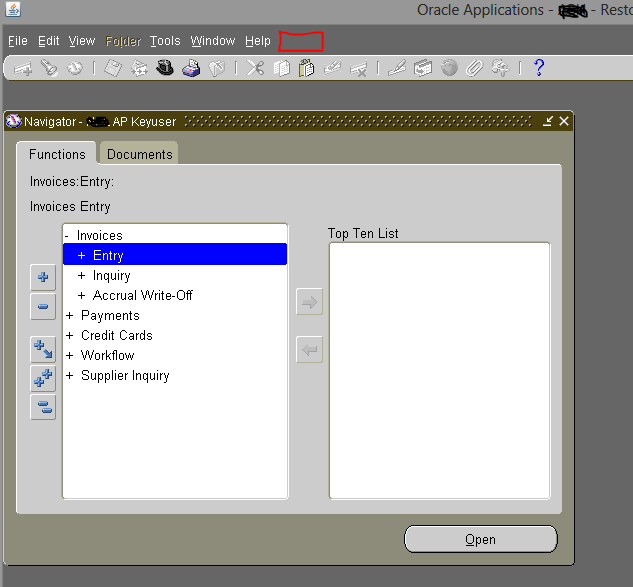Viewport: 633px width, 587px height.
Task: Select the Workflow tree label
Action: pos(107,356)
